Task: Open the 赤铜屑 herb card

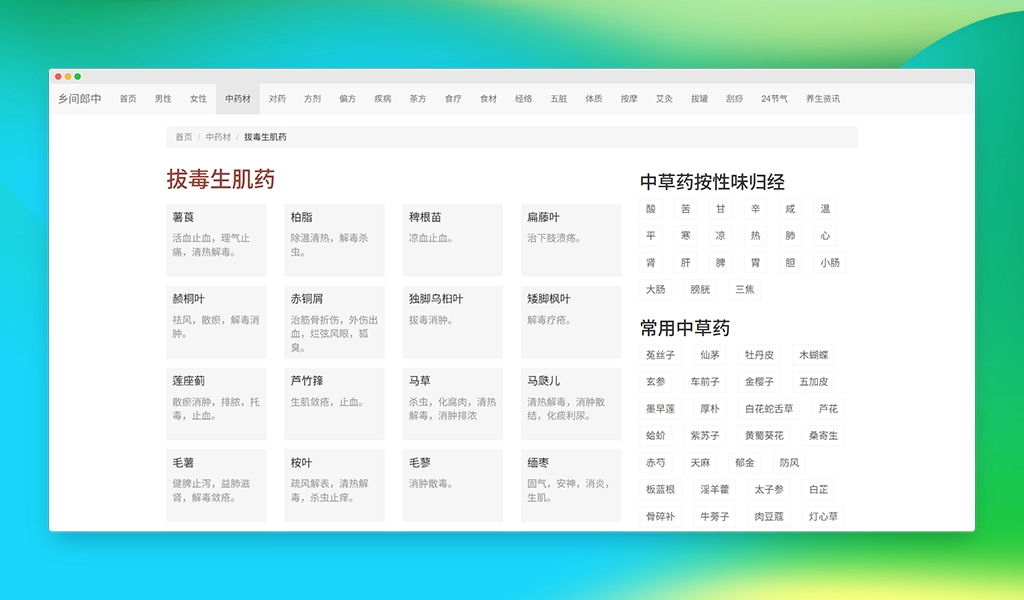Action: [334, 322]
